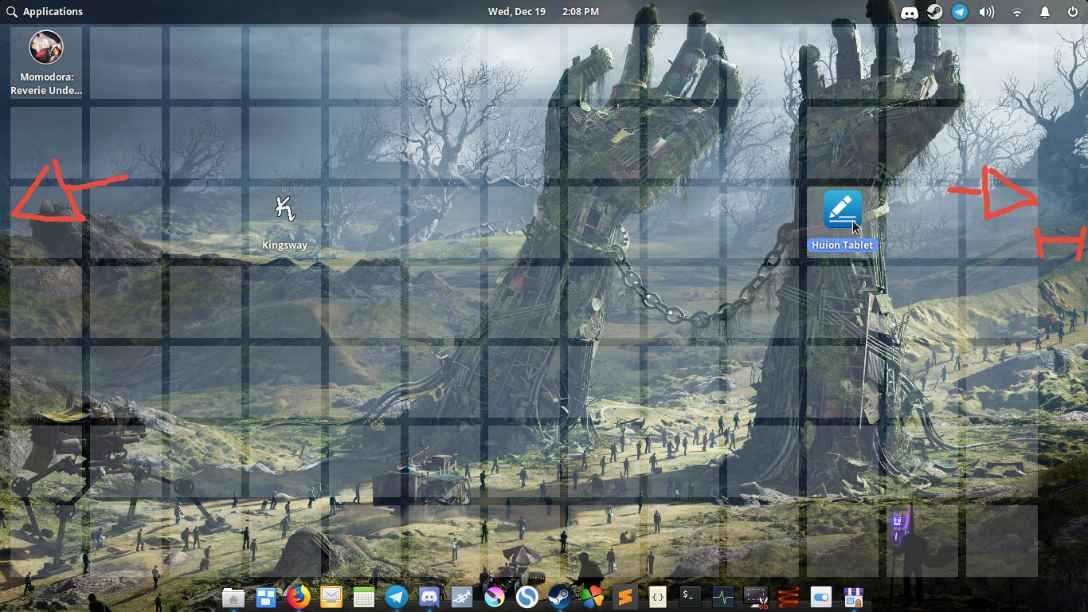Launch Firefox from the dock
1088x612 pixels.
tap(298, 597)
